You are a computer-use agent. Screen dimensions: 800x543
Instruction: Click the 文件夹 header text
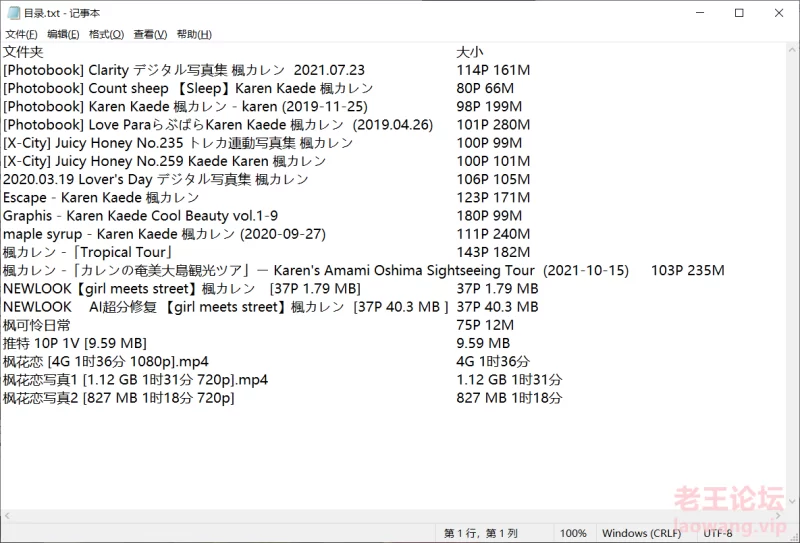23,52
